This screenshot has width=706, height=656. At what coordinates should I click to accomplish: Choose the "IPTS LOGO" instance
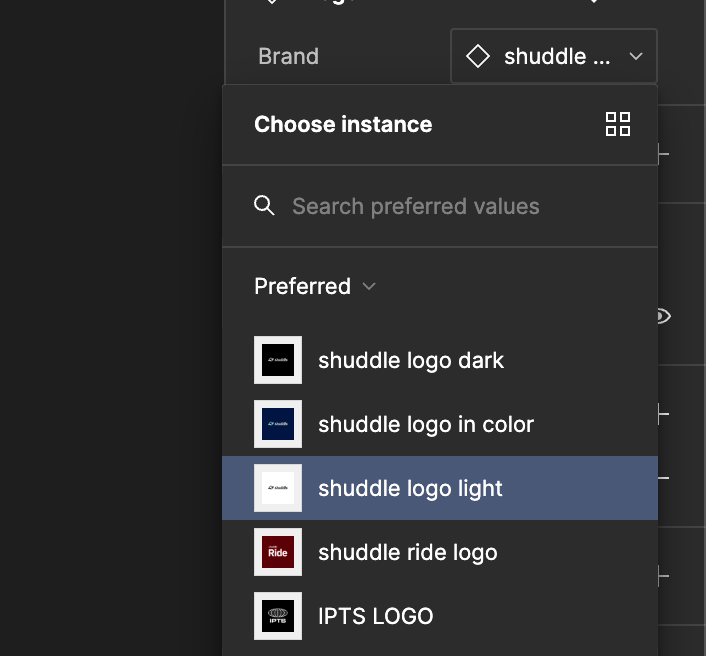click(375, 616)
